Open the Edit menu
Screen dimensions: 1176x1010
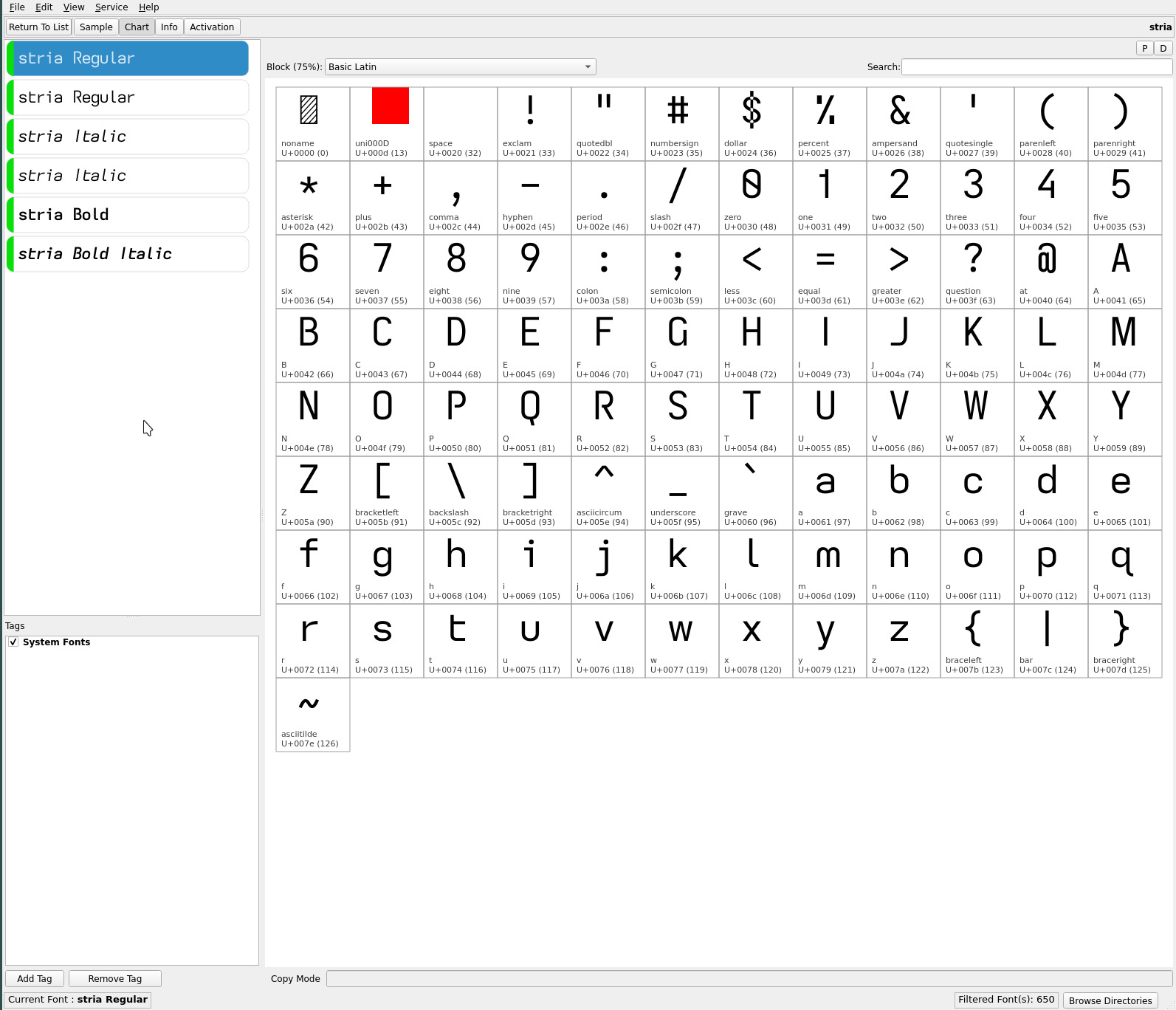click(x=44, y=7)
